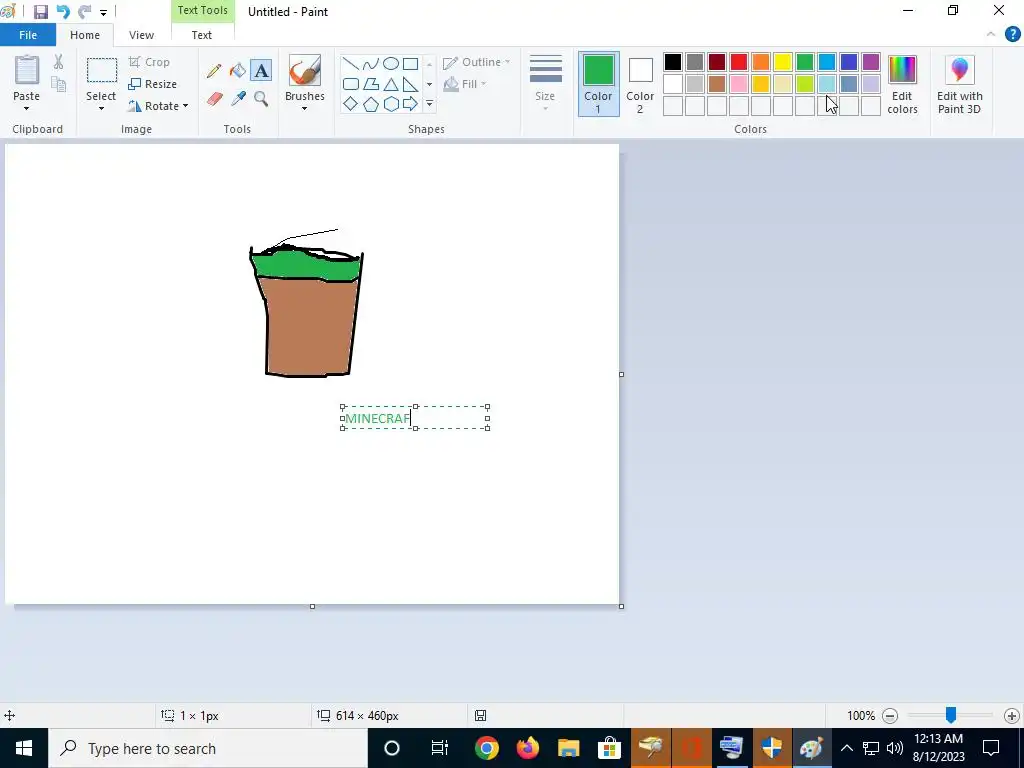
Task: Click the Text Tools contextual tab header
Action: click(202, 10)
